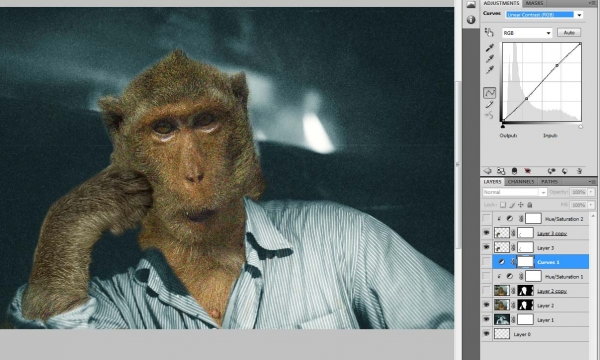Click the smooth curve values icon
The height and width of the screenshot is (360, 600).
(x=489, y=115)
